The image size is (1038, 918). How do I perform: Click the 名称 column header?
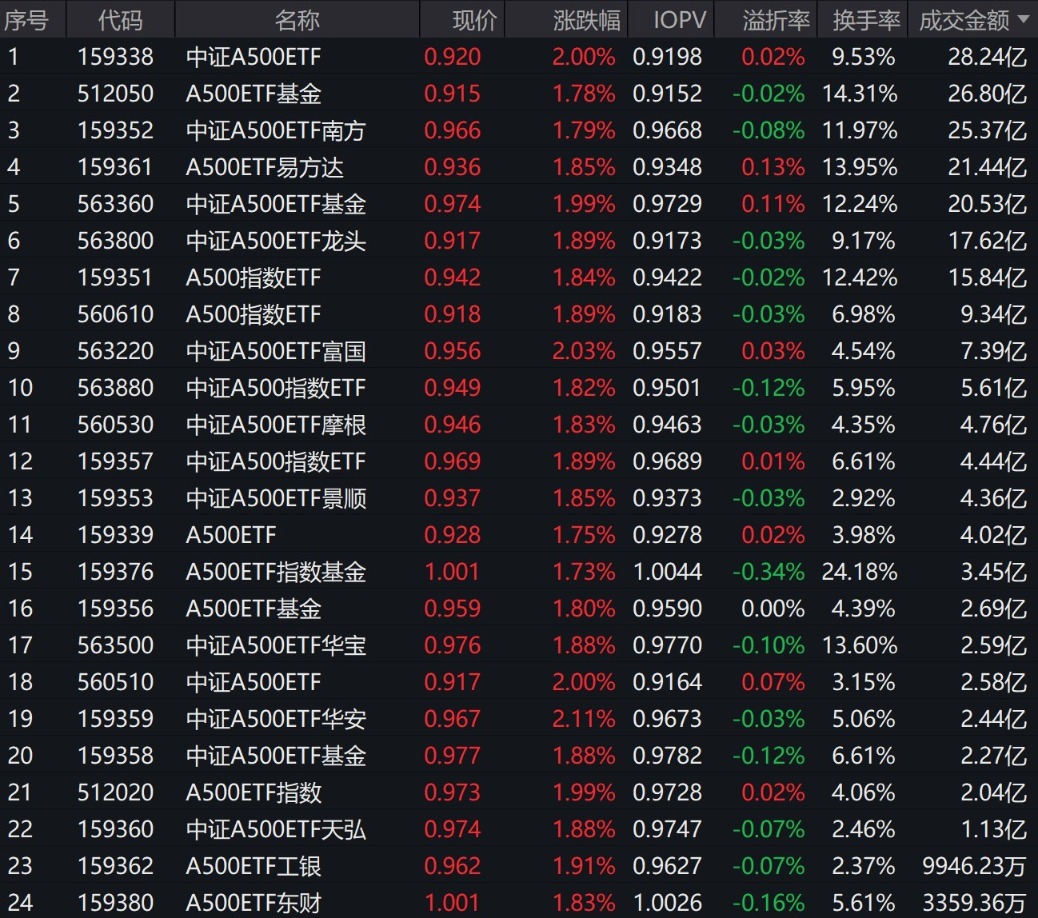(x=297, y=20)
